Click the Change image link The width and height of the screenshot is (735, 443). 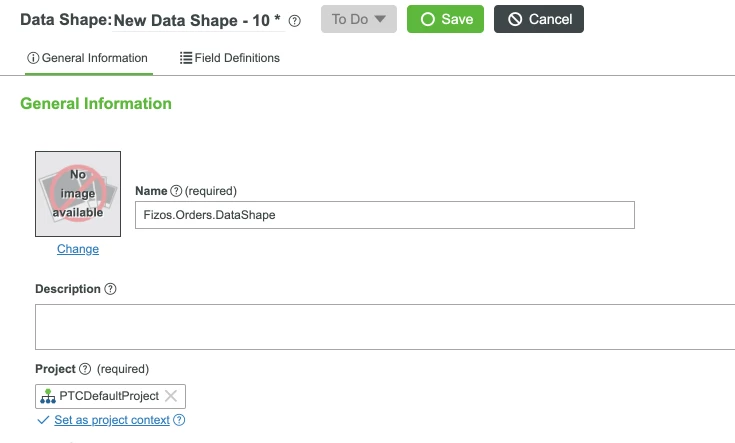pos(78,249)
